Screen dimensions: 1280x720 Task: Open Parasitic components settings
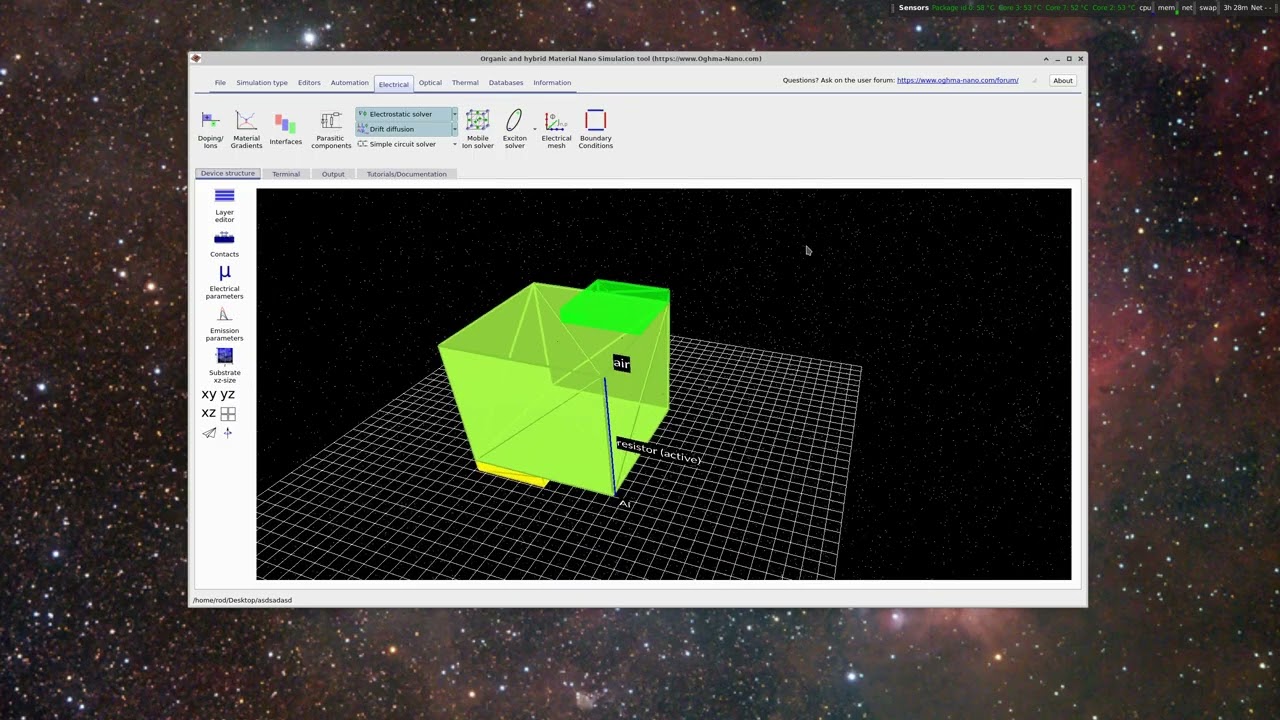coord(331,130)
